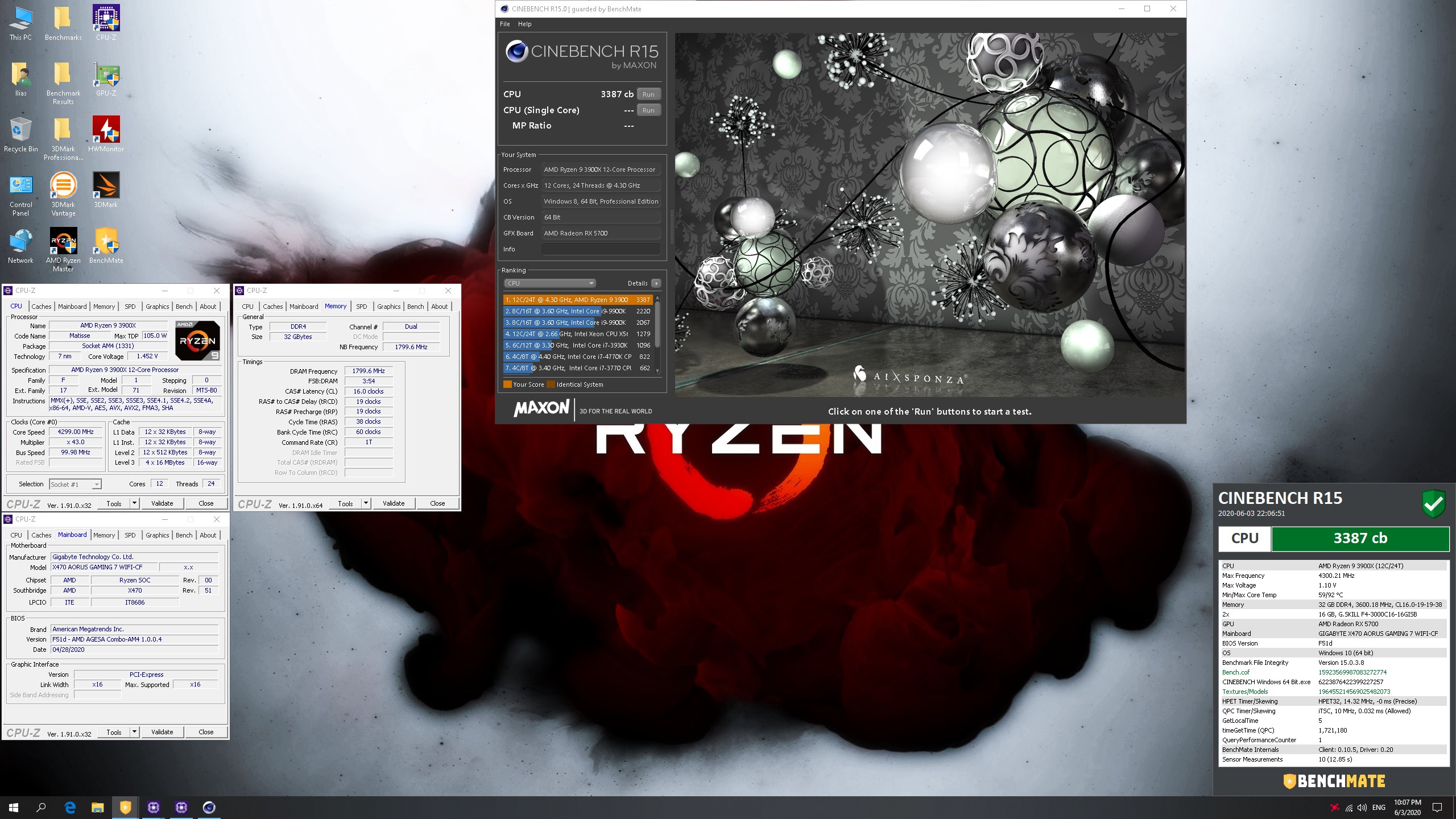This screenshot has height=819, width=1456.
Task: Open Tools dropdown arrow in CPU-Z Mainboard window
Action: pyautogui.click(x=134, y=732)
